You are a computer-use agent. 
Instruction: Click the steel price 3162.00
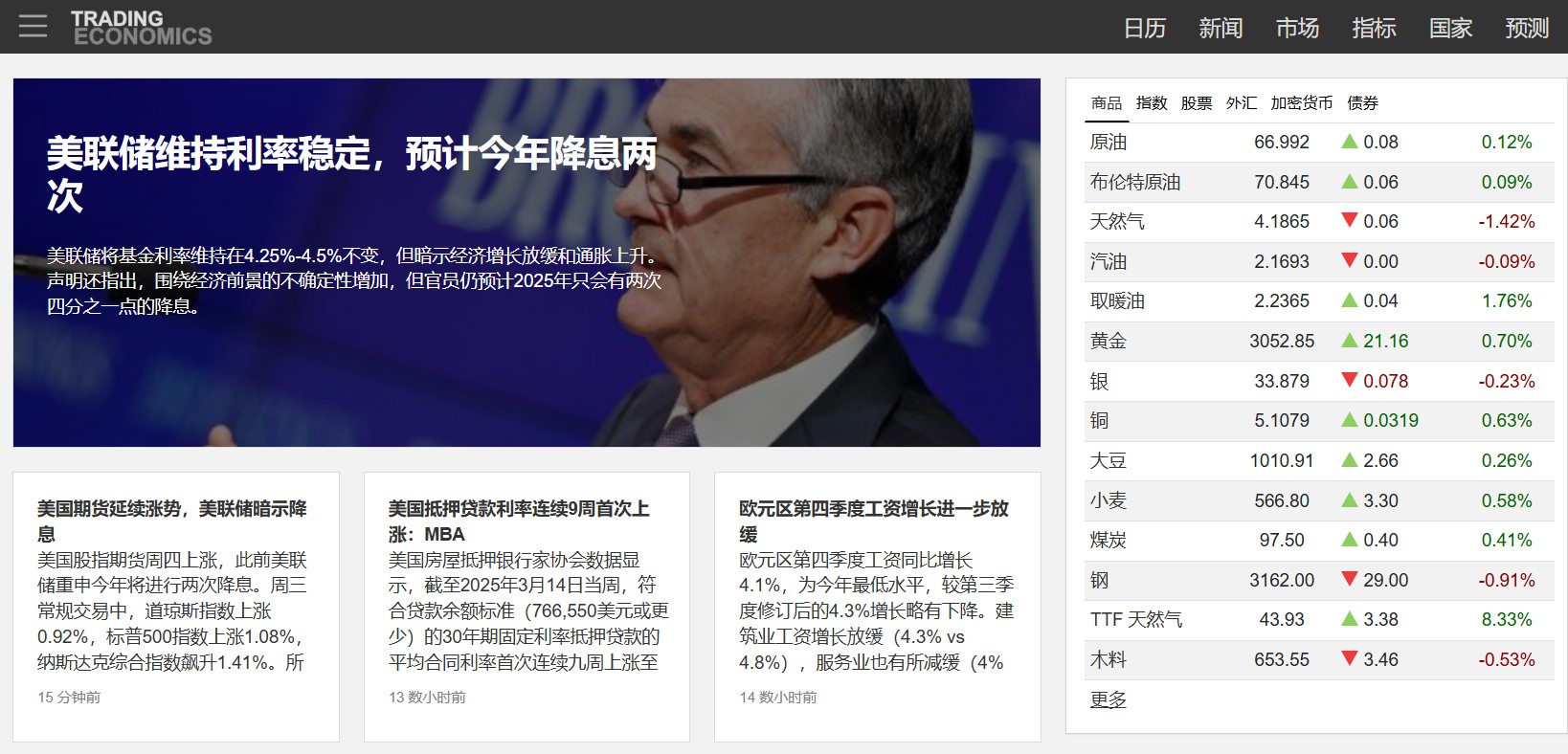(x=1282, y=580)
